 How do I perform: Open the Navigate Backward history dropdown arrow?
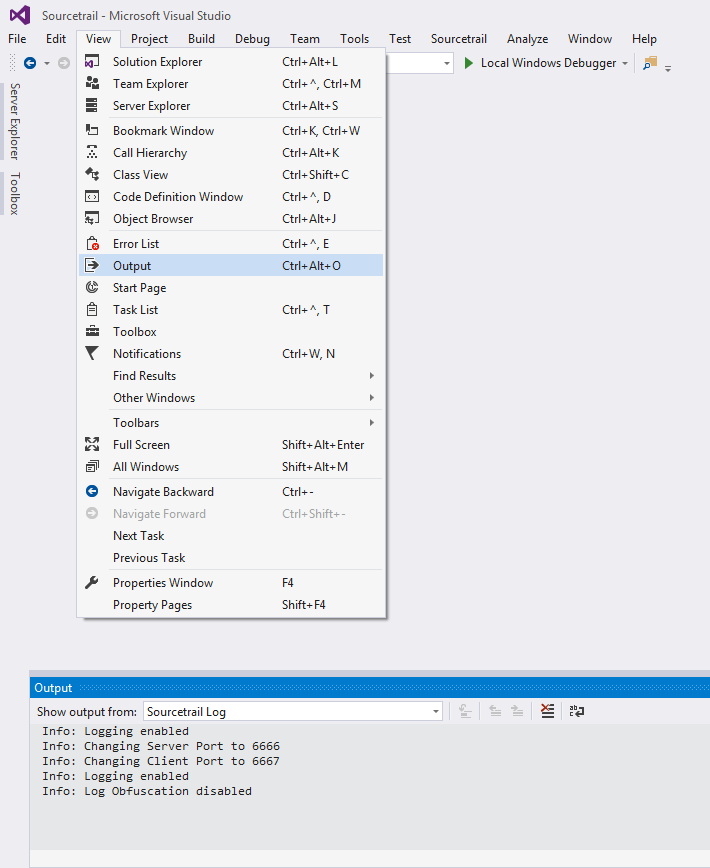[x=47, y=64]
